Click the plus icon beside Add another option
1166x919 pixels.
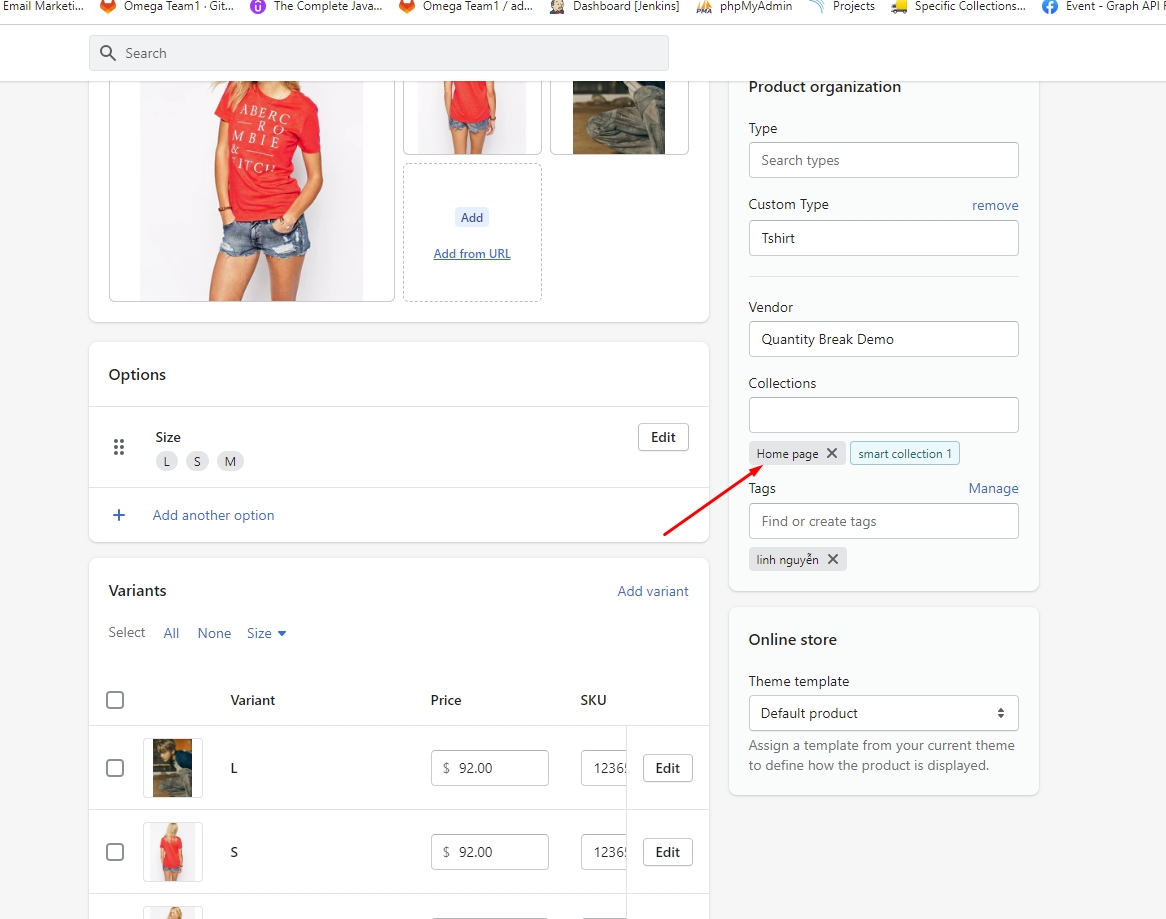119,515
